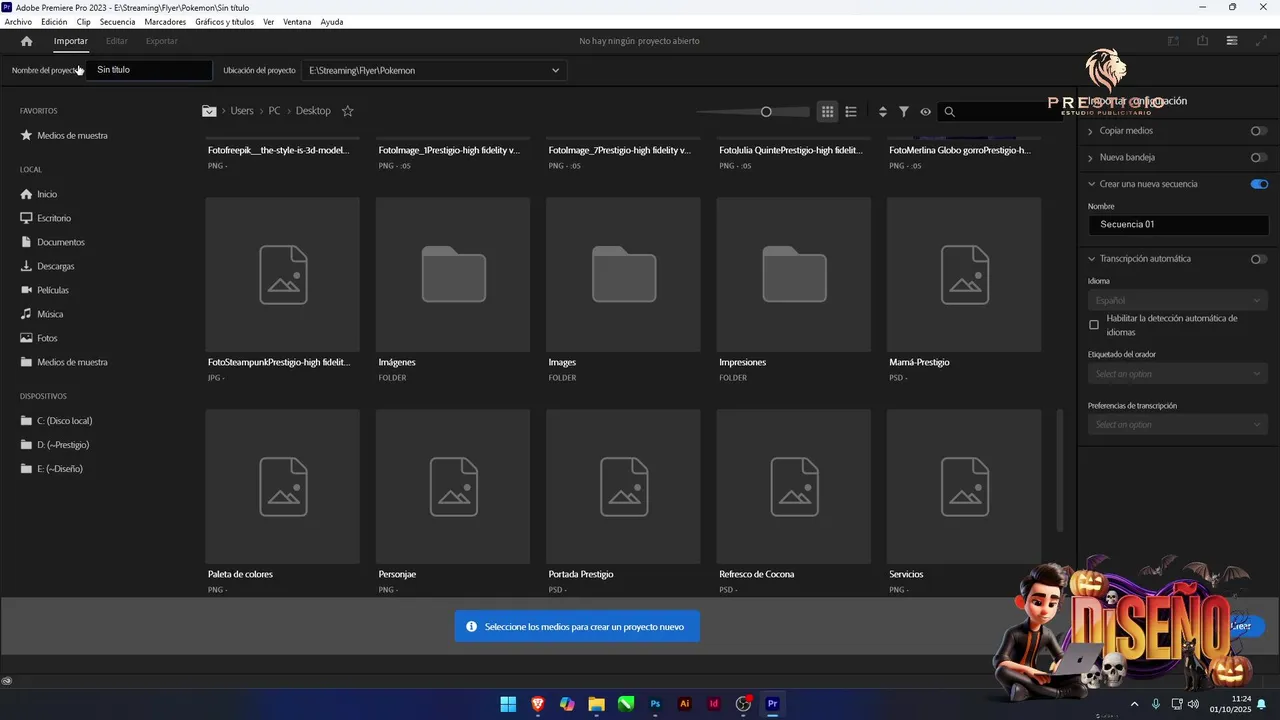The width and height of the screenshot is (1280, 720).
Task: Select the Portada Prestigio PSD thumbnail
Action: 623,486
